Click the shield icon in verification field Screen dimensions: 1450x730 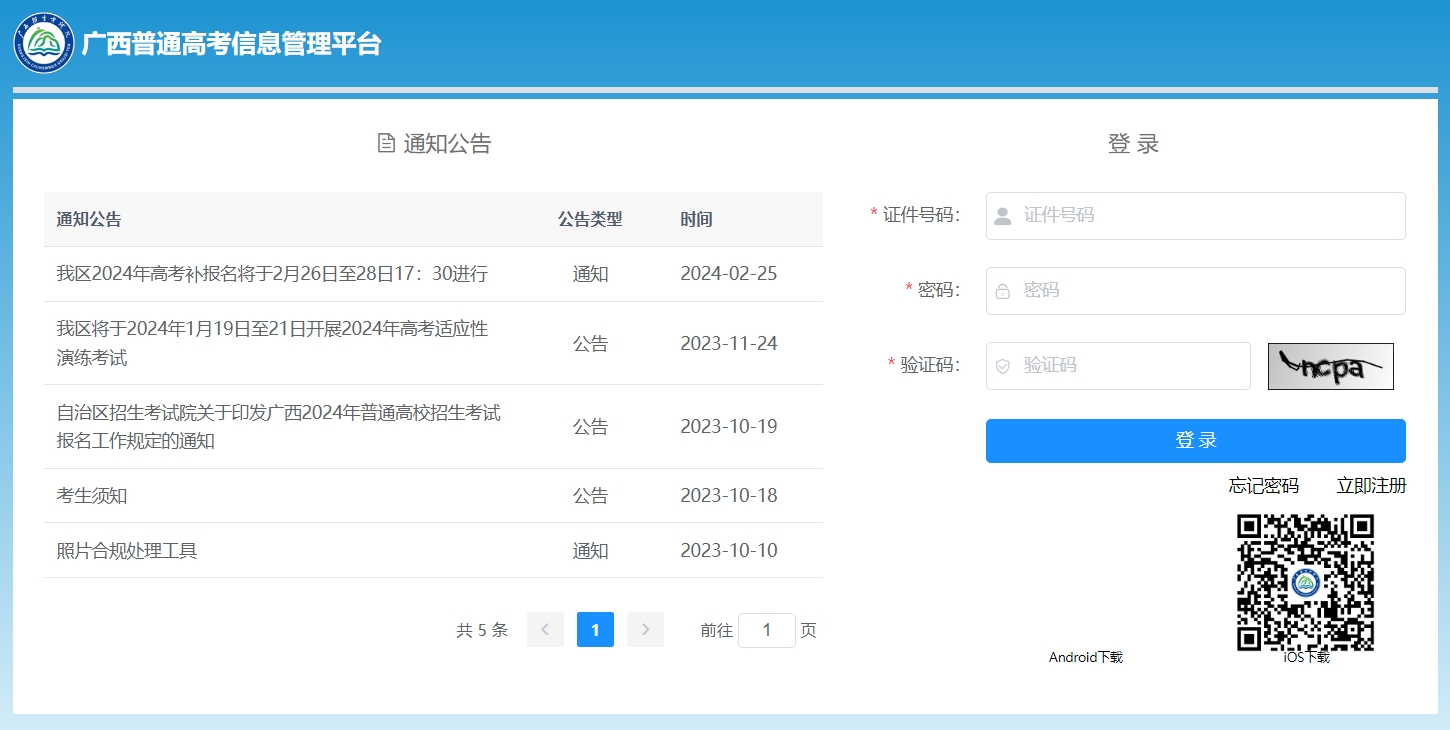pyautogui.click(x=1003, y=366)
